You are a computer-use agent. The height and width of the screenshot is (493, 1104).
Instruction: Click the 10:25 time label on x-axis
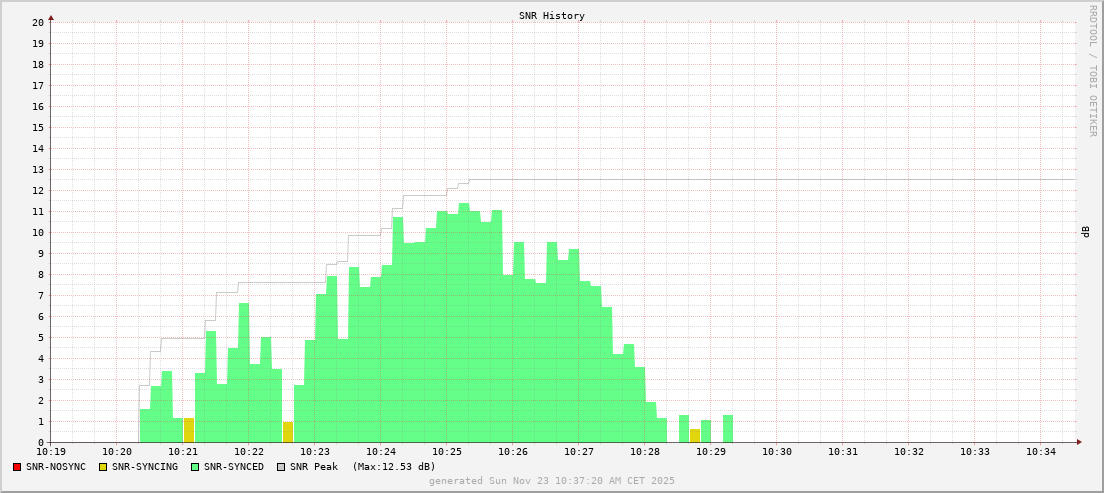[x=447, y=452]
